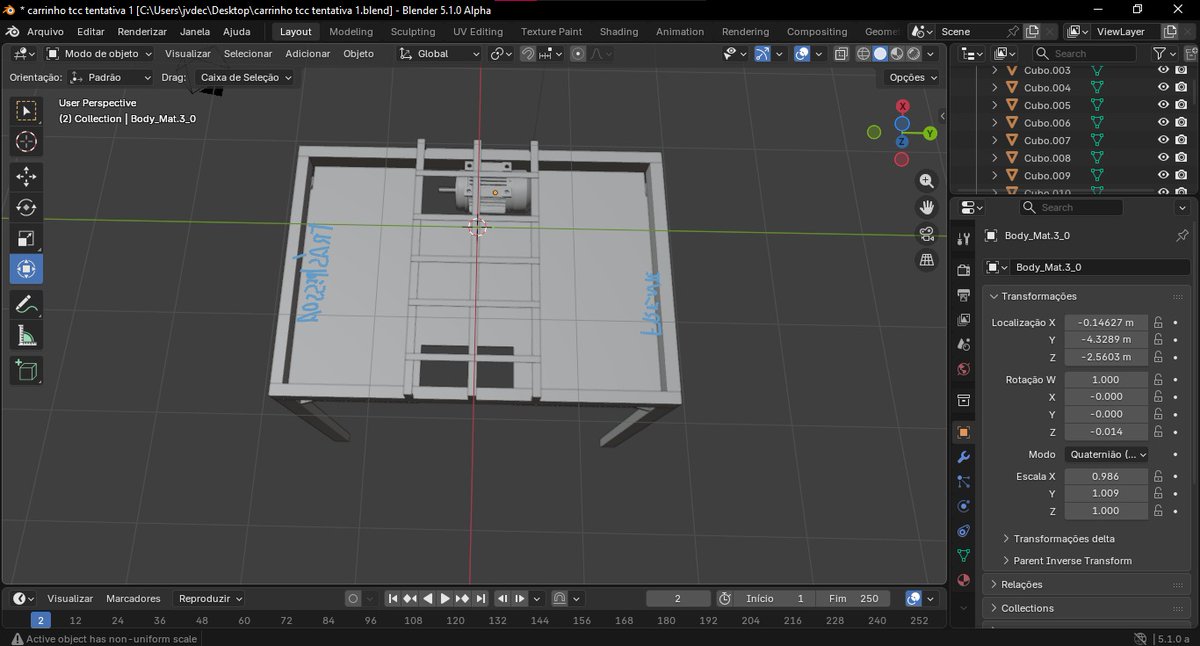
Task: Select the Annotate tool
Action: coord(27,305)
